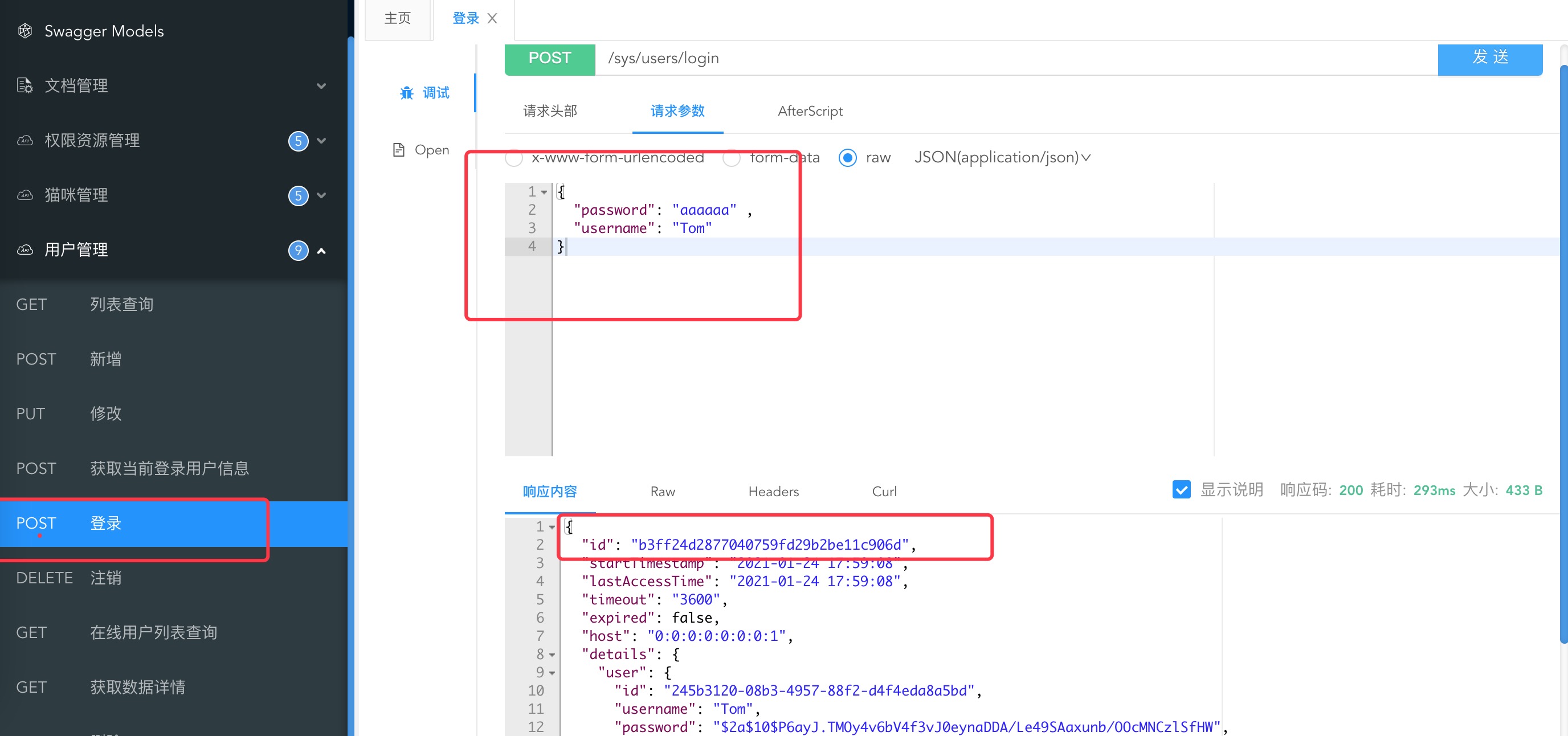Click the Swagger Models cube icon
The image size is (1568, 736).
coord(25,31)
